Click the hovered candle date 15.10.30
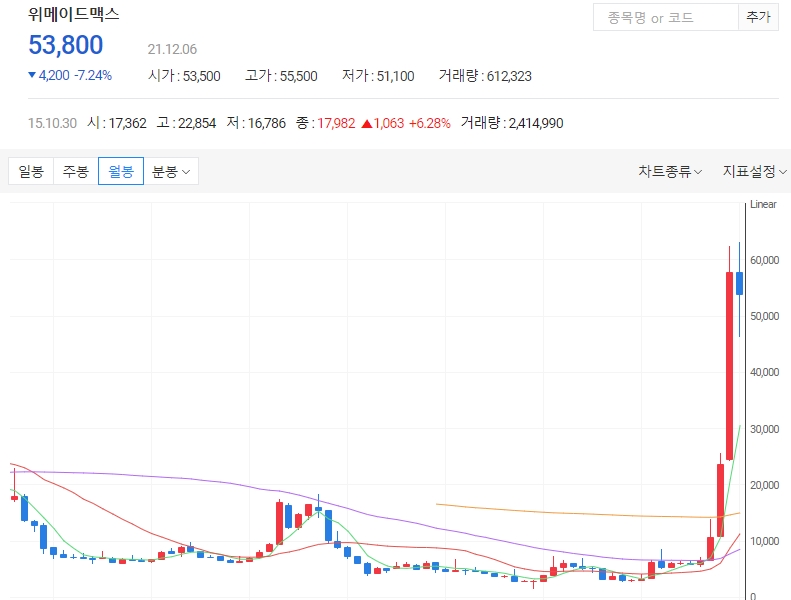This screenshot has width=791, height=600. tap(52, 123)
